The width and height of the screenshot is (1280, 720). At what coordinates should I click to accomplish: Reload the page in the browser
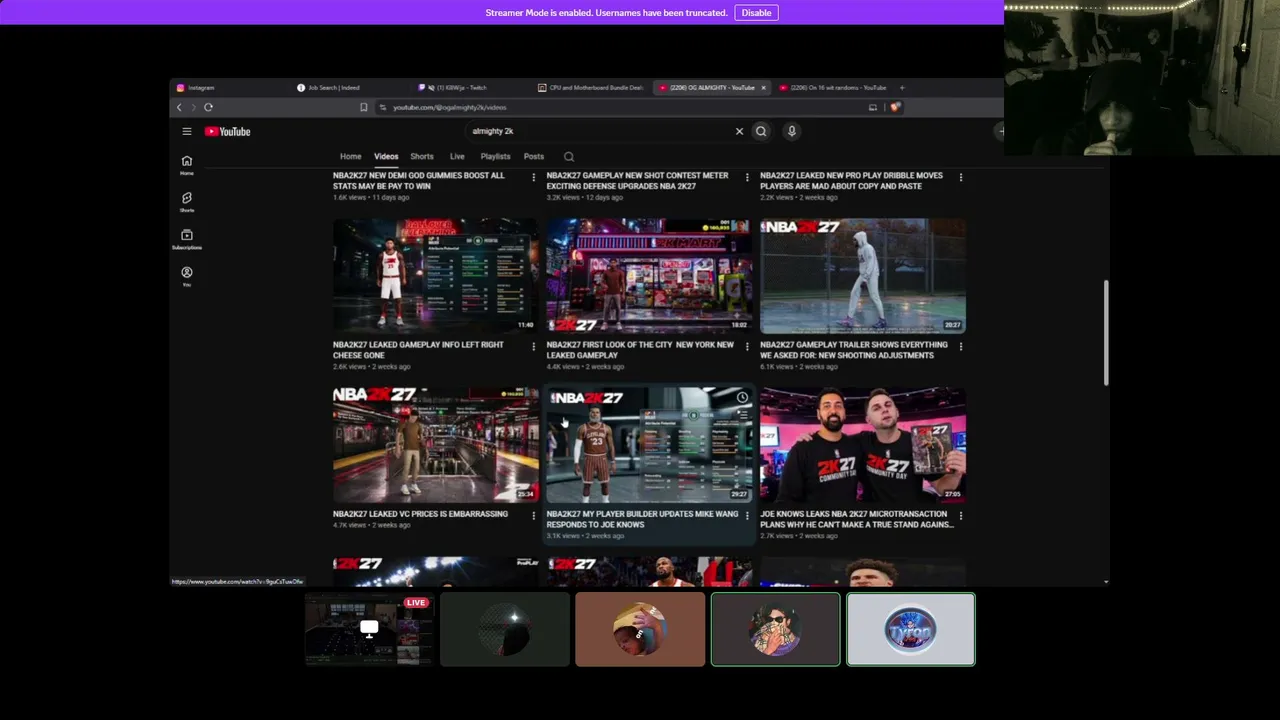coord(208,107)
